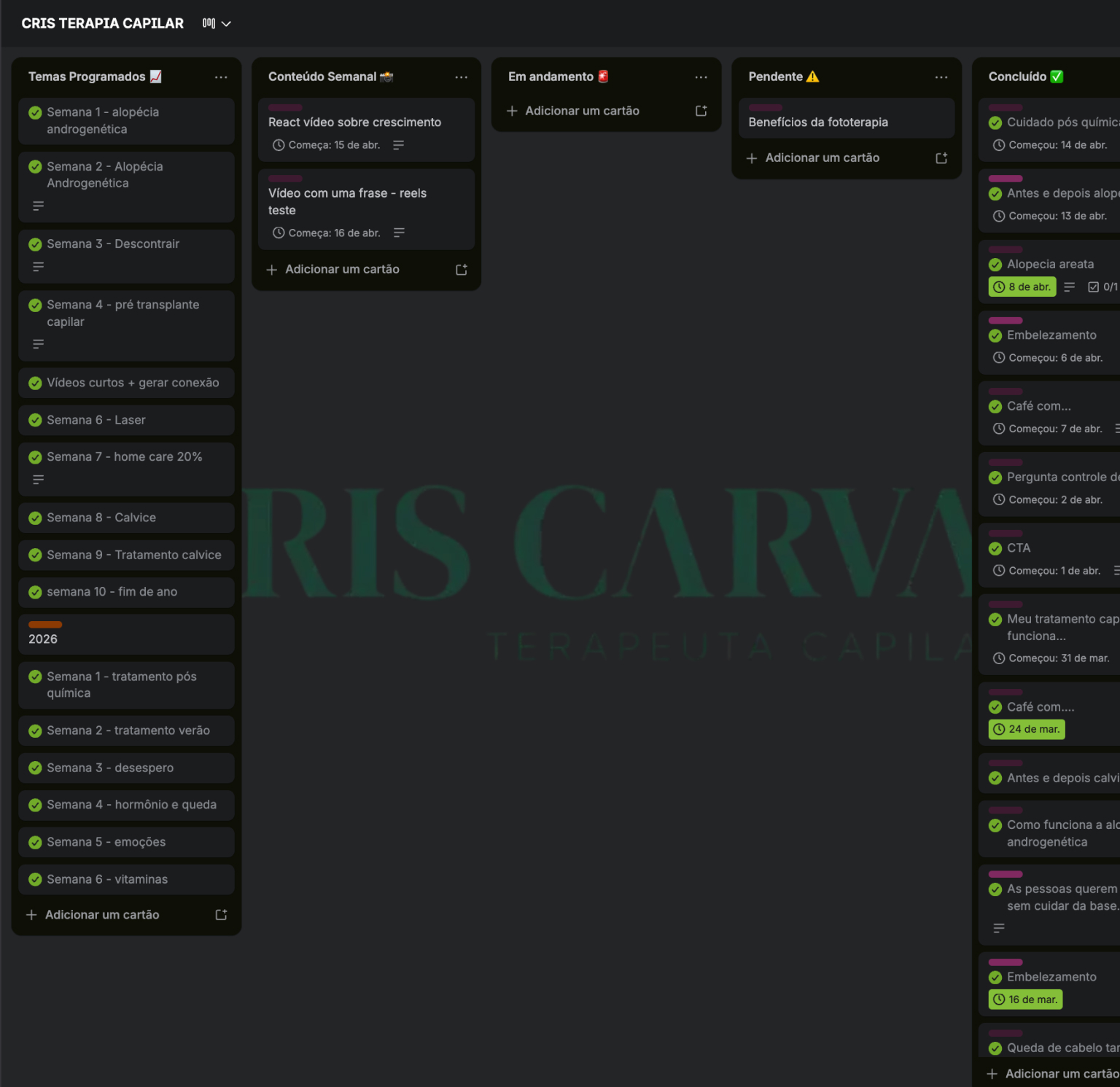Click the 24 de mar. date badge
This screenshot has height=1087, width=1120.
pos(1027,730)
